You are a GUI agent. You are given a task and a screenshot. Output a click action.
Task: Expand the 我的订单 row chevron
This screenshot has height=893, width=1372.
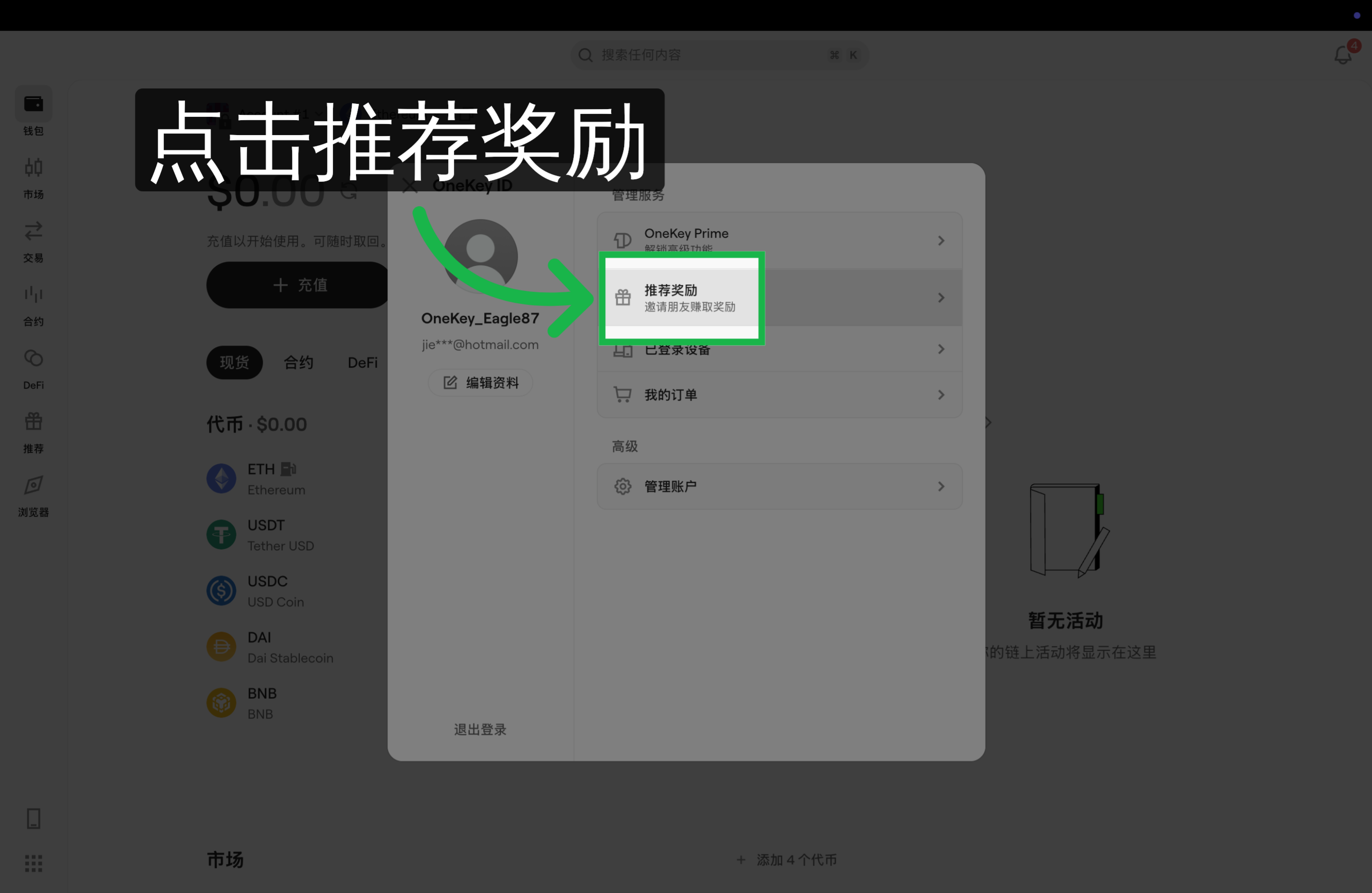coord(941,395)
